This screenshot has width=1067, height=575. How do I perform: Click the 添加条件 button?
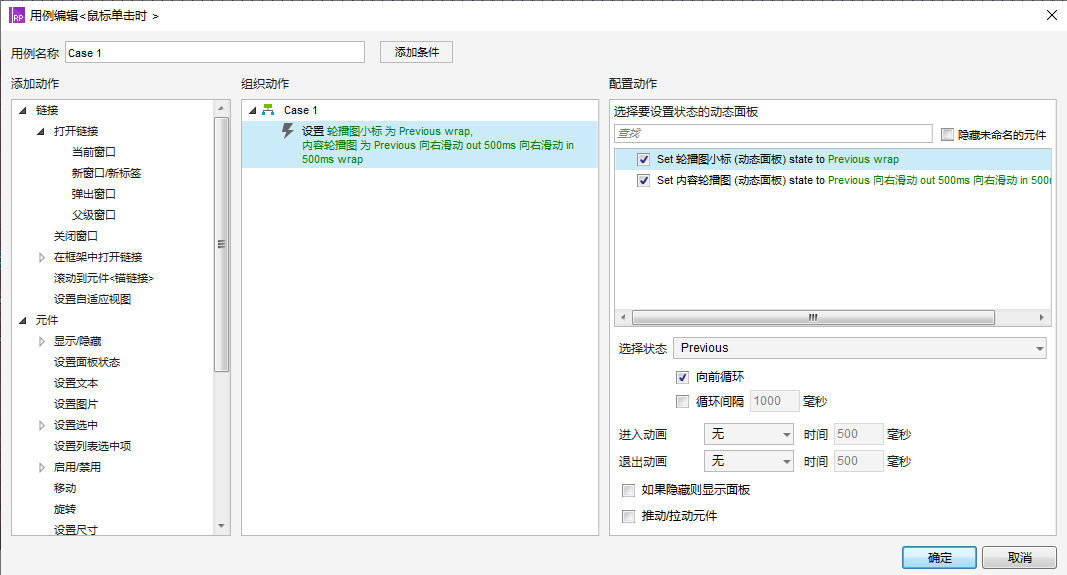coord(416,52)
